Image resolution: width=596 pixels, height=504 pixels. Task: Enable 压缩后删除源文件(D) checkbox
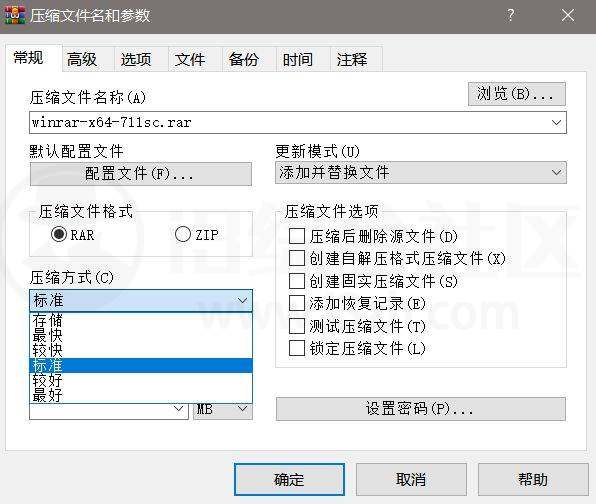coord(297,236)
